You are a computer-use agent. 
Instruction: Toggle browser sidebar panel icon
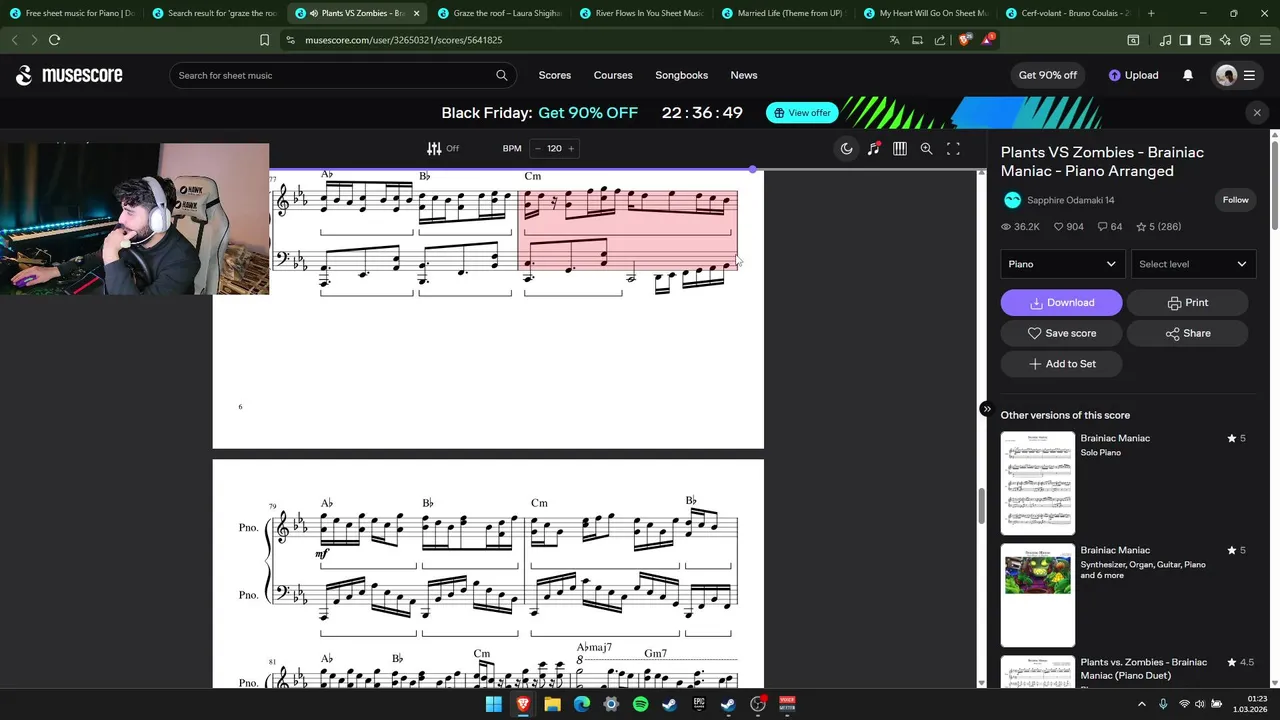tap(1185, 40)
